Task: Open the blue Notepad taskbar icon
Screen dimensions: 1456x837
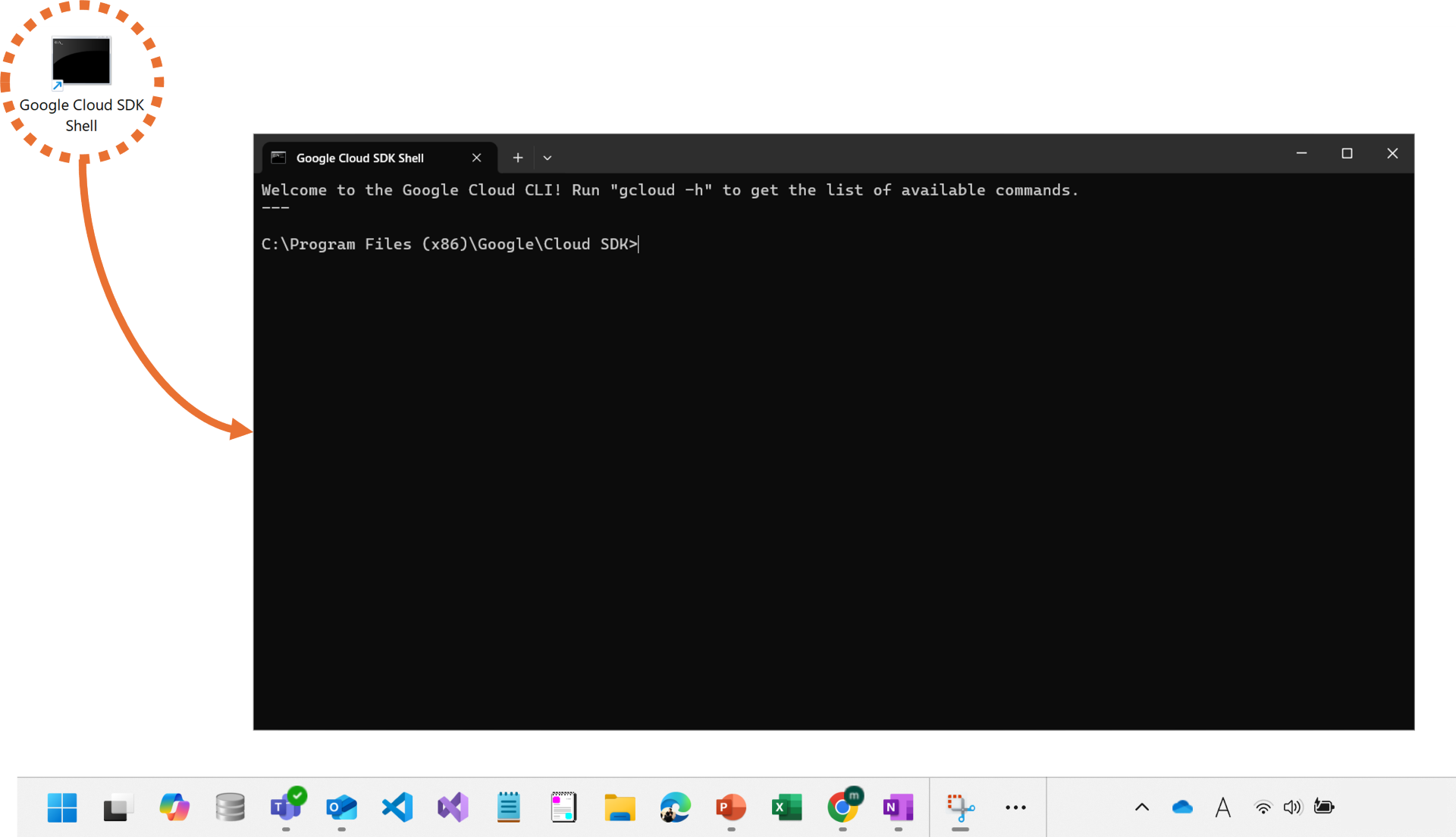Action: point(509,807)
